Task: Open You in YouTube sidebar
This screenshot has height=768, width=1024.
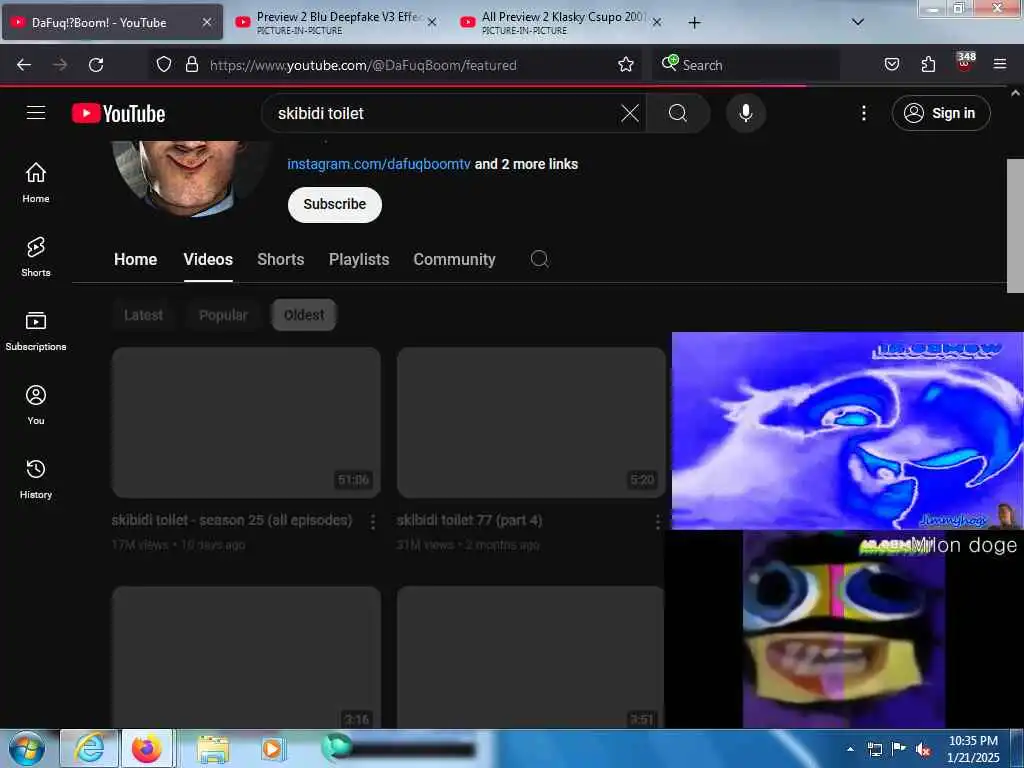Action: pos(36,405)
